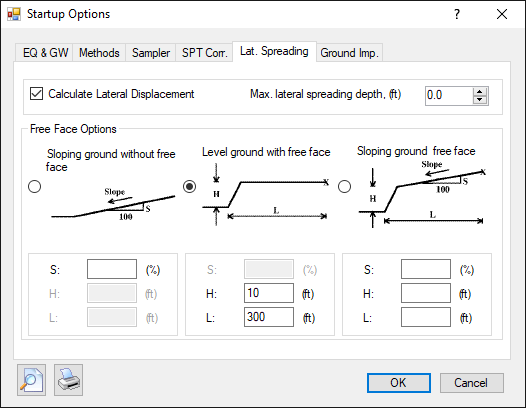
Task: Select Sloping ground free face radio
Action: click(x=345, y=186)
